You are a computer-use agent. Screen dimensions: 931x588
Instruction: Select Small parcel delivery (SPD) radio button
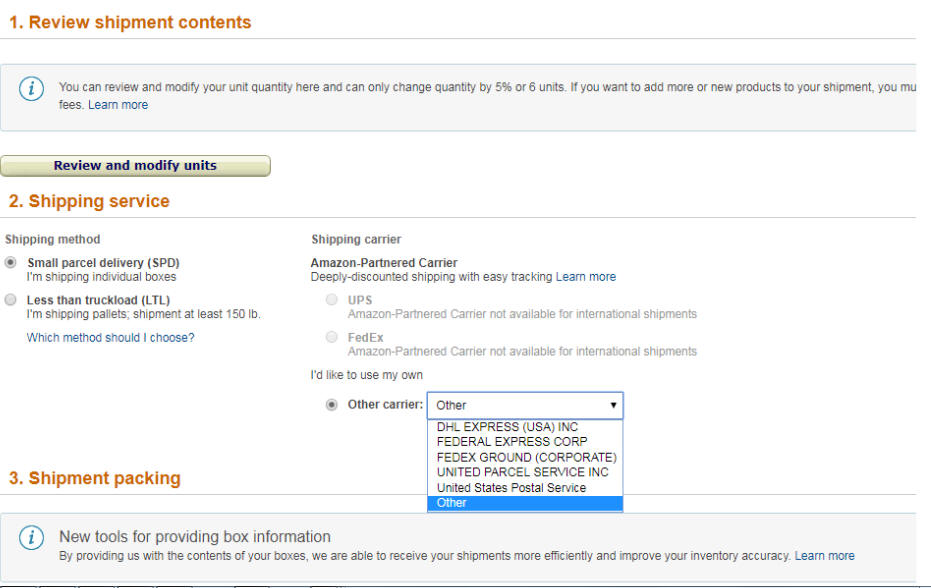[x=11, y=262]
